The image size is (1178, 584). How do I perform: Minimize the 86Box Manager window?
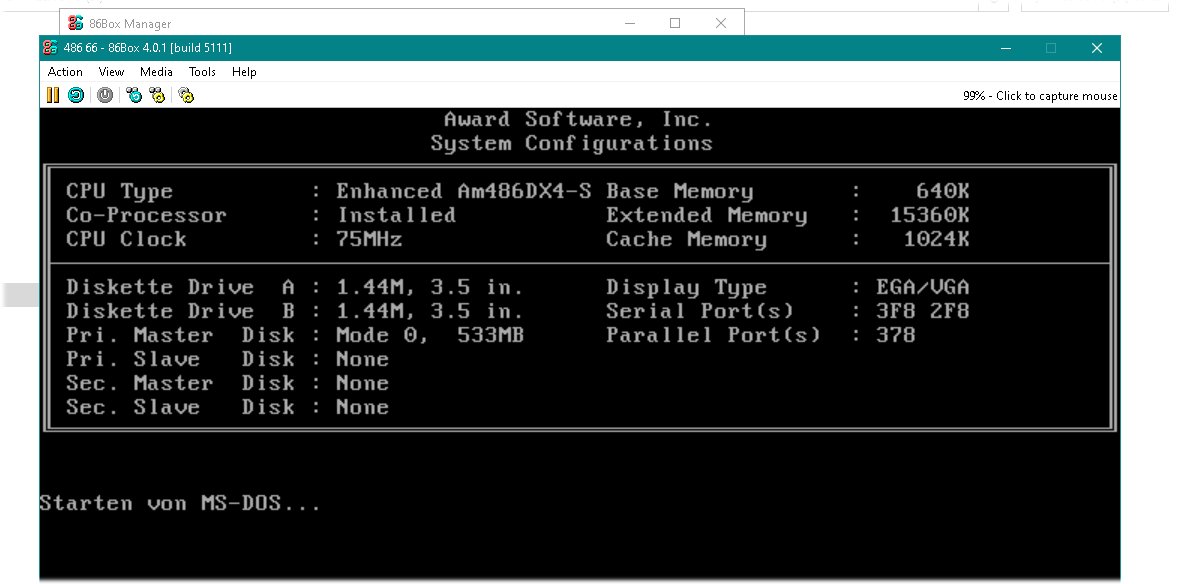pos(630,23)
